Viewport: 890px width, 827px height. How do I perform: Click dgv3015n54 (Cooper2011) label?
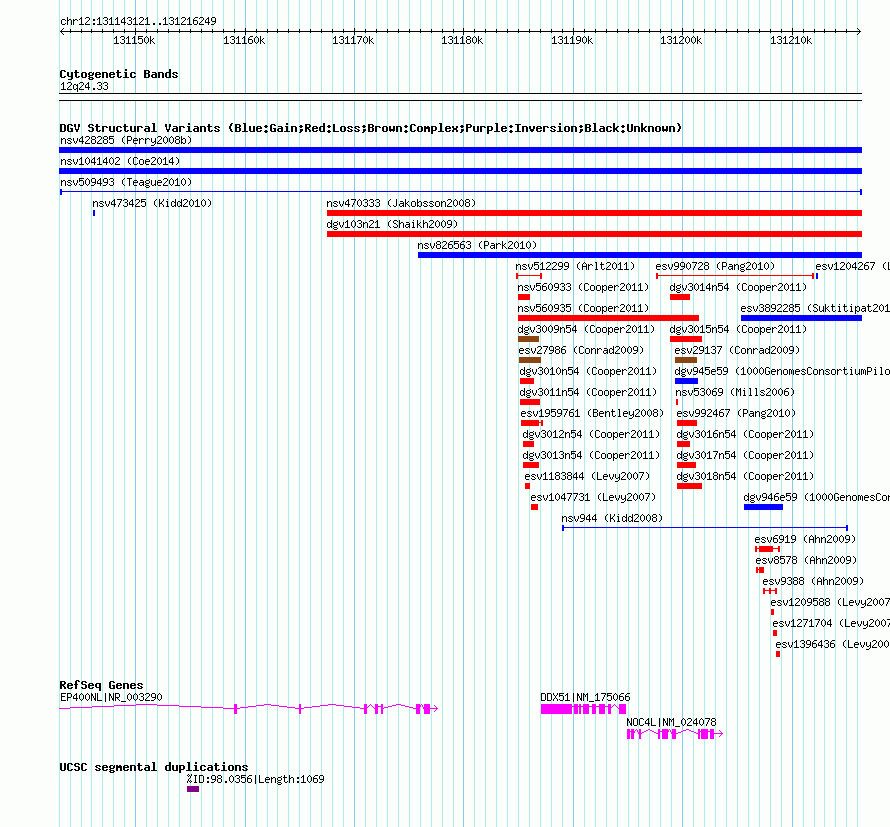(x=738, y=329)
